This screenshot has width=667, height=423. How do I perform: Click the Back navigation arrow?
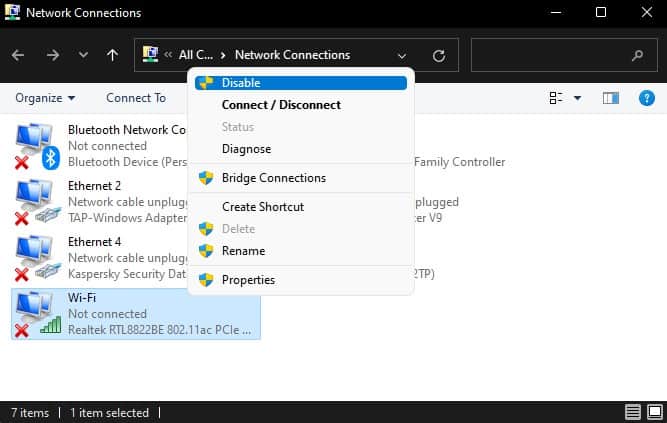point(18,55)
